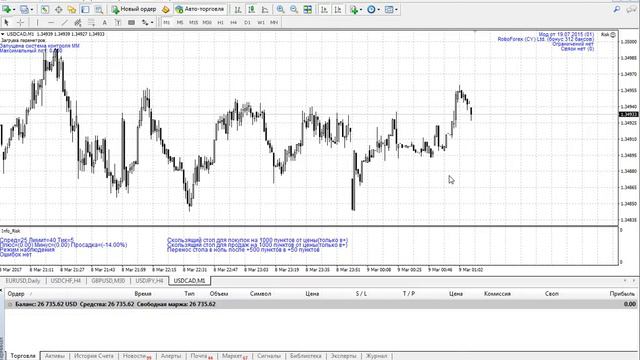
Task: Open the GBPUSD,M30 chart tab
Action: tap(108, 281)
